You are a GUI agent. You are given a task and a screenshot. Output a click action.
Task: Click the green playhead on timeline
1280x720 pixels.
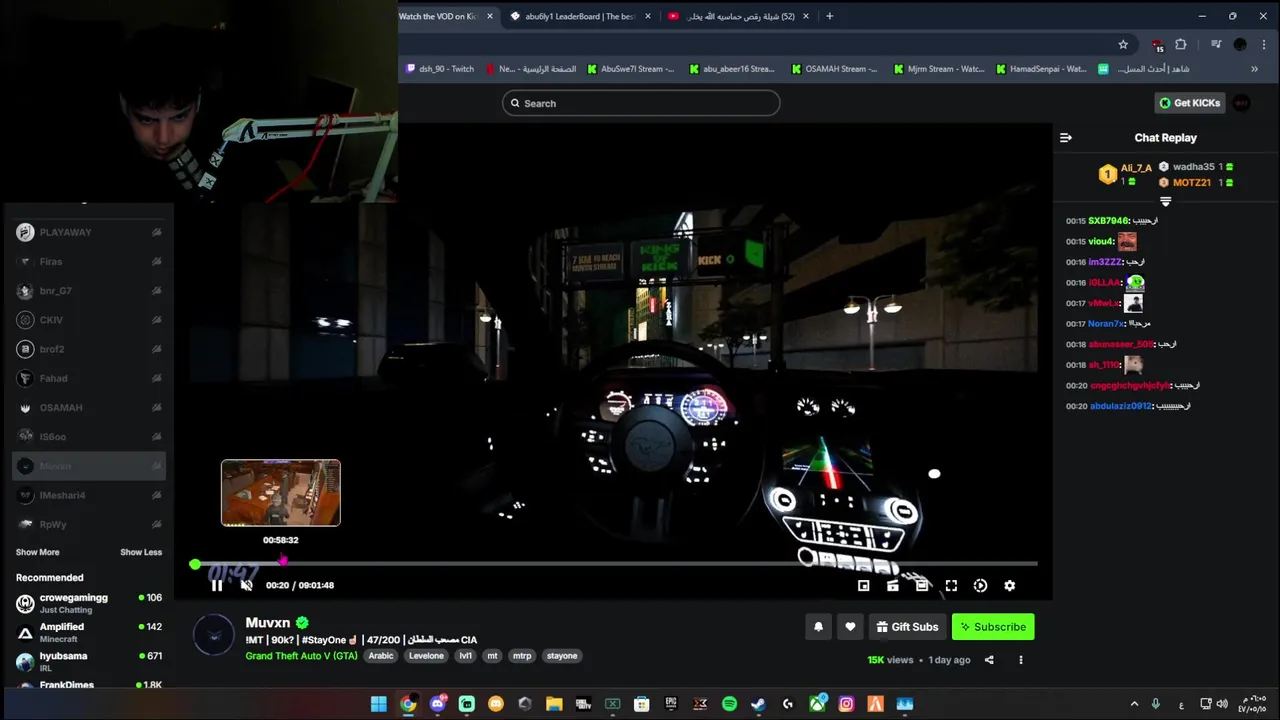coord(195,564)
